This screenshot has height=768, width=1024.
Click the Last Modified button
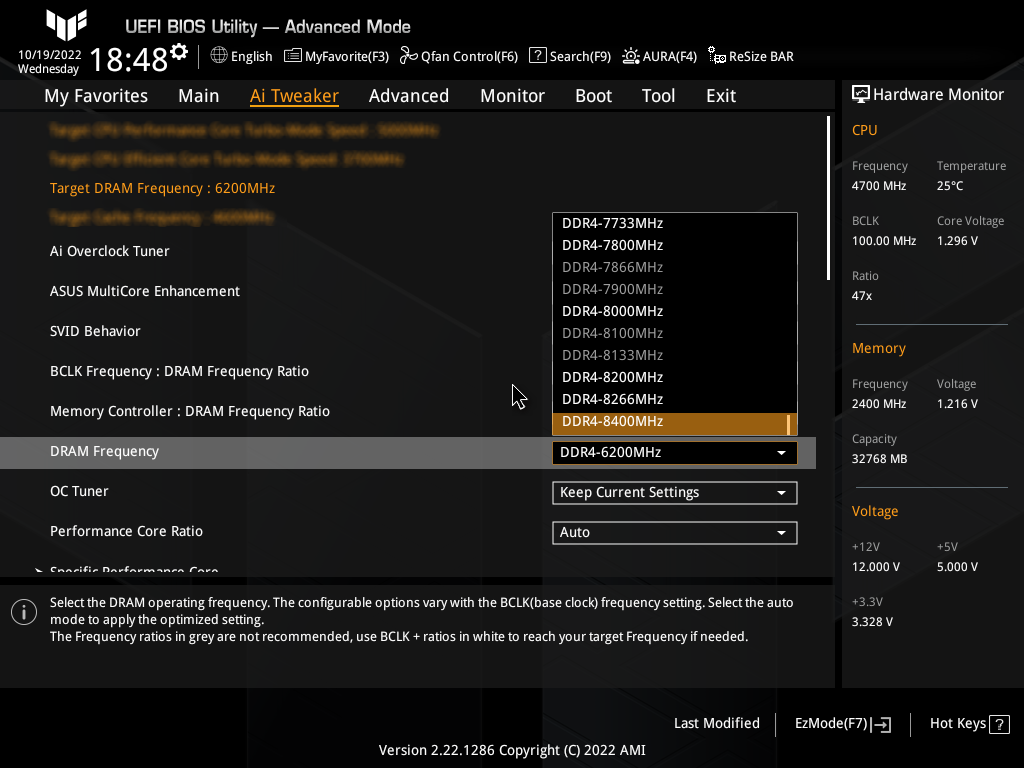(x=716, y=723)
